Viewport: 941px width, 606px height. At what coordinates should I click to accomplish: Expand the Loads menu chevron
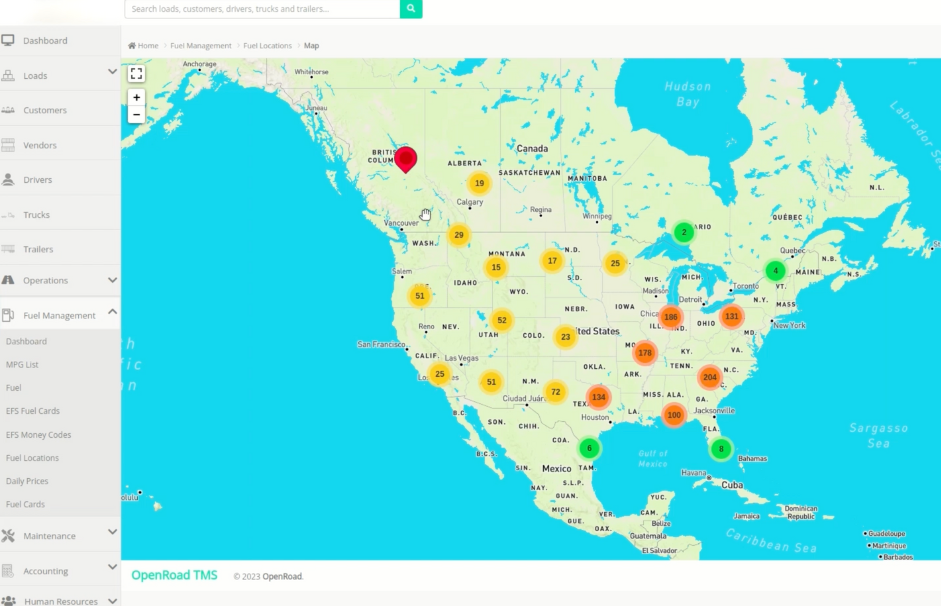pyautogui.click(x=112, y=72)
